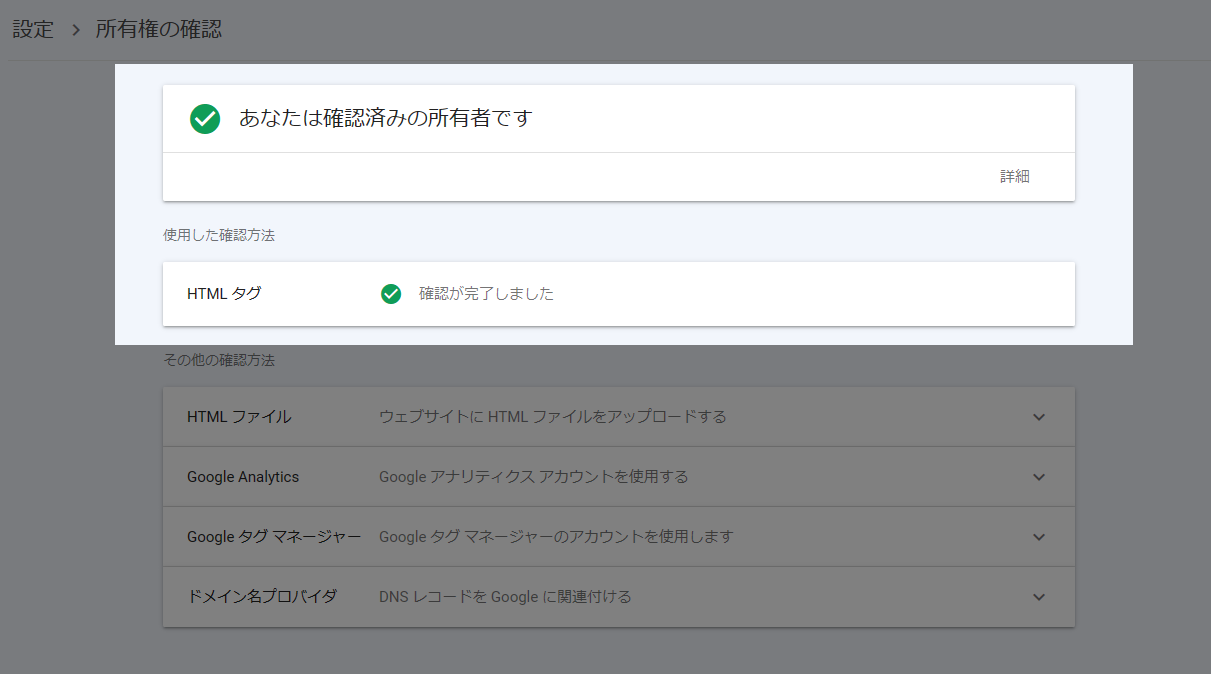The height and width of the screenshot is (674, 1211).
Task: Choose the Google タグ マネージャー method label
Action: click(273, 537)
